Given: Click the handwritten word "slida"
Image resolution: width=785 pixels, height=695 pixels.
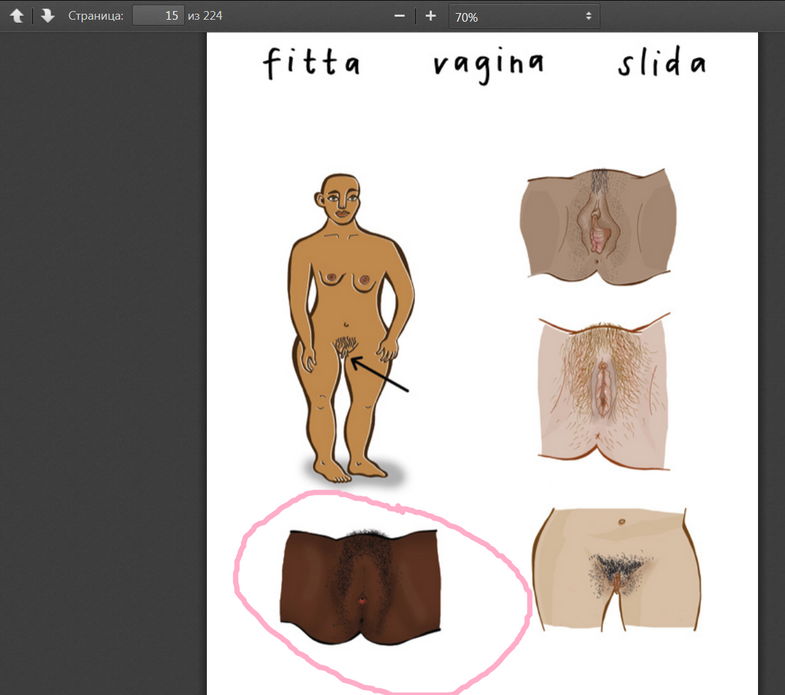Looking at the screenshot, I should click(661, 64).
